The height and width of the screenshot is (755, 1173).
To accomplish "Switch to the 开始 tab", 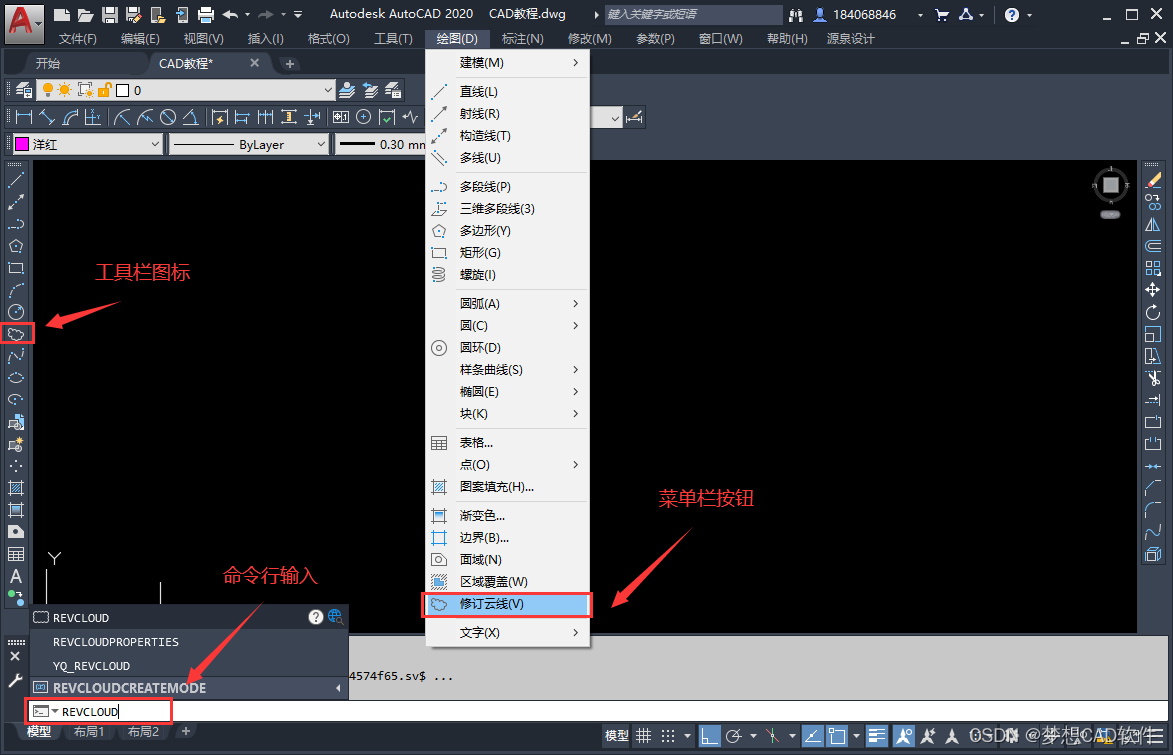I will pyautogui.click(x=48, y=64).
